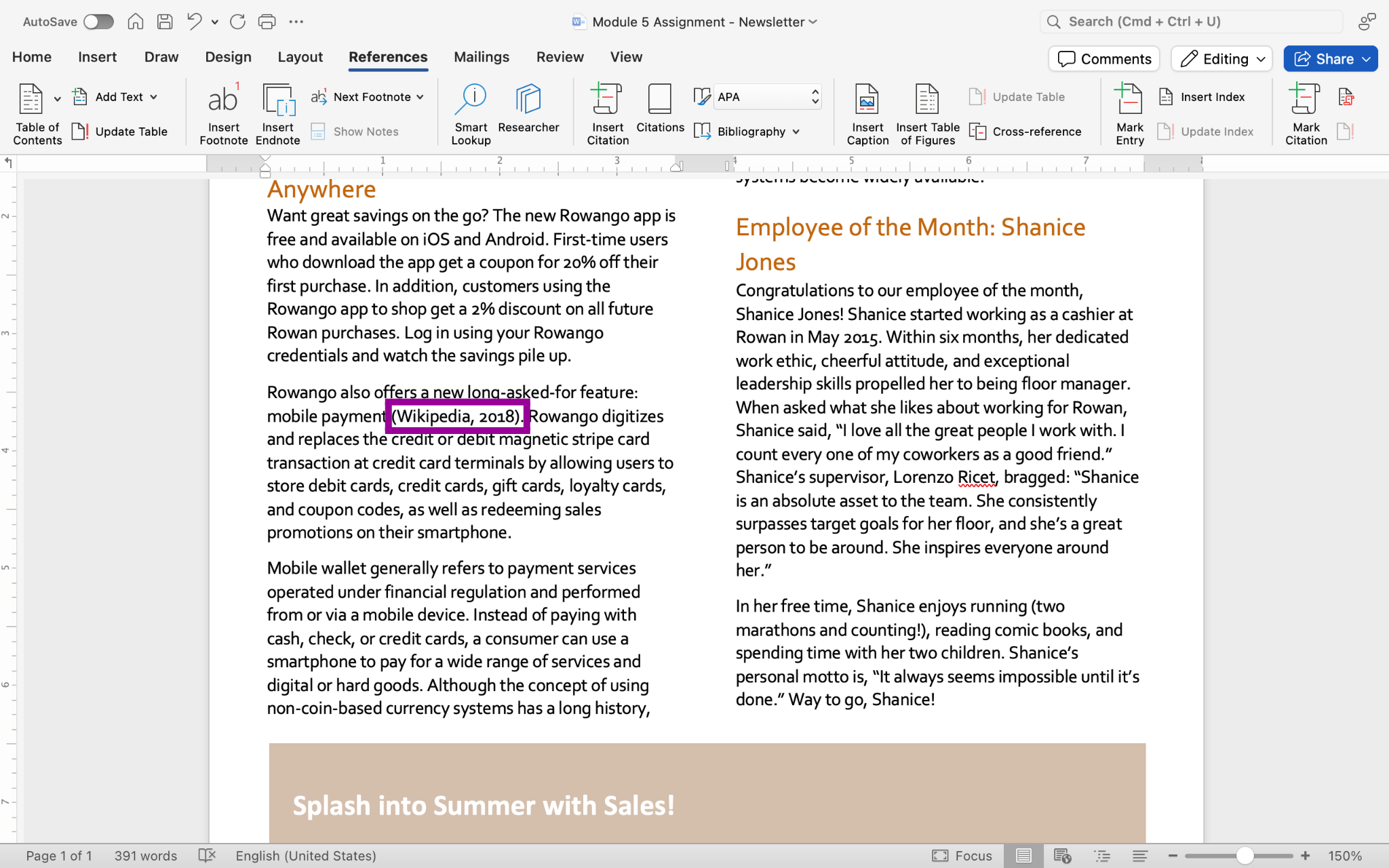Enable Focus mode
Image resolution: width=1389 pixels, height=868 pixels.
coord(962,856)
